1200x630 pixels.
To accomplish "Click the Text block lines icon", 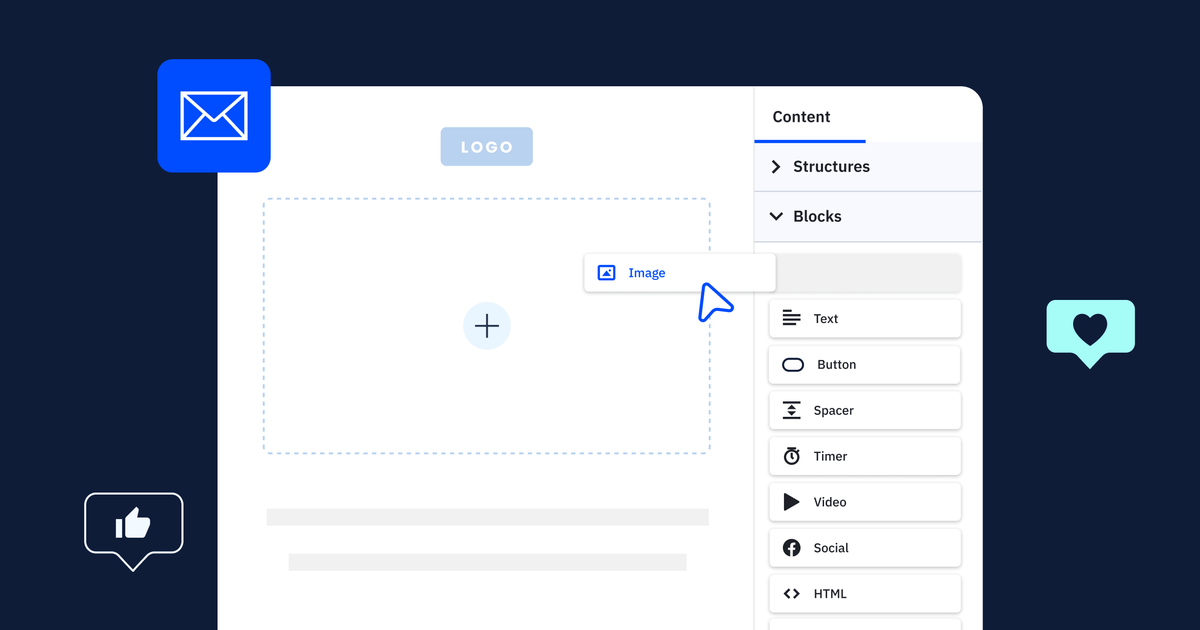I will [791, 318].
